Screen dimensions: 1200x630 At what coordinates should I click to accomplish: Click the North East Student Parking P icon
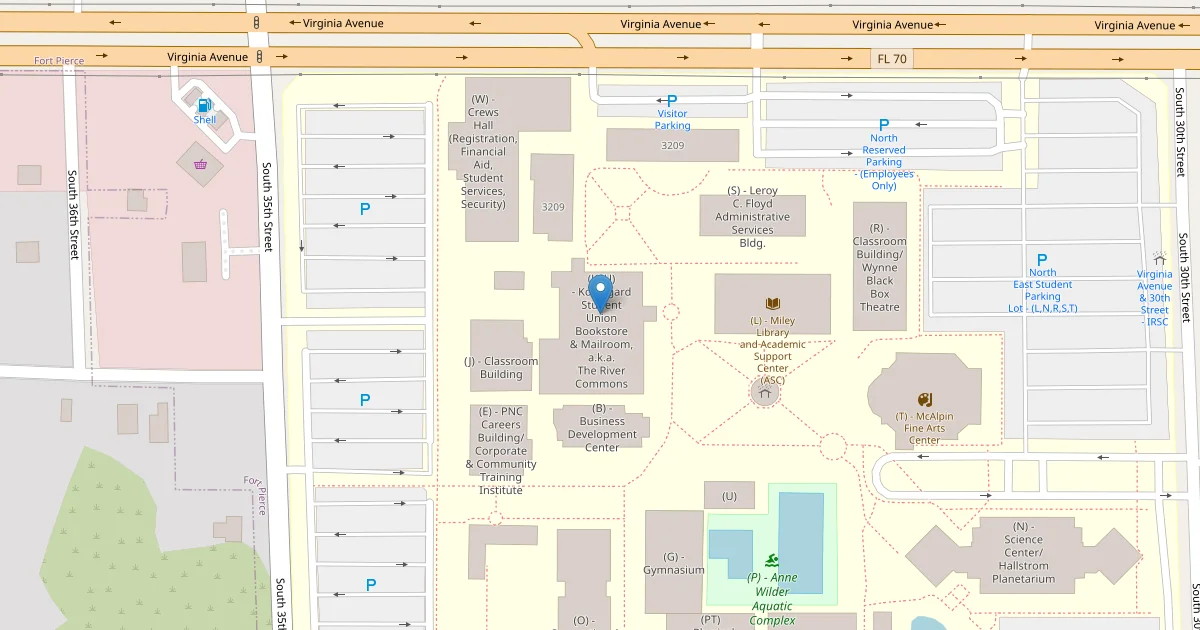(x=1042, y=259)
